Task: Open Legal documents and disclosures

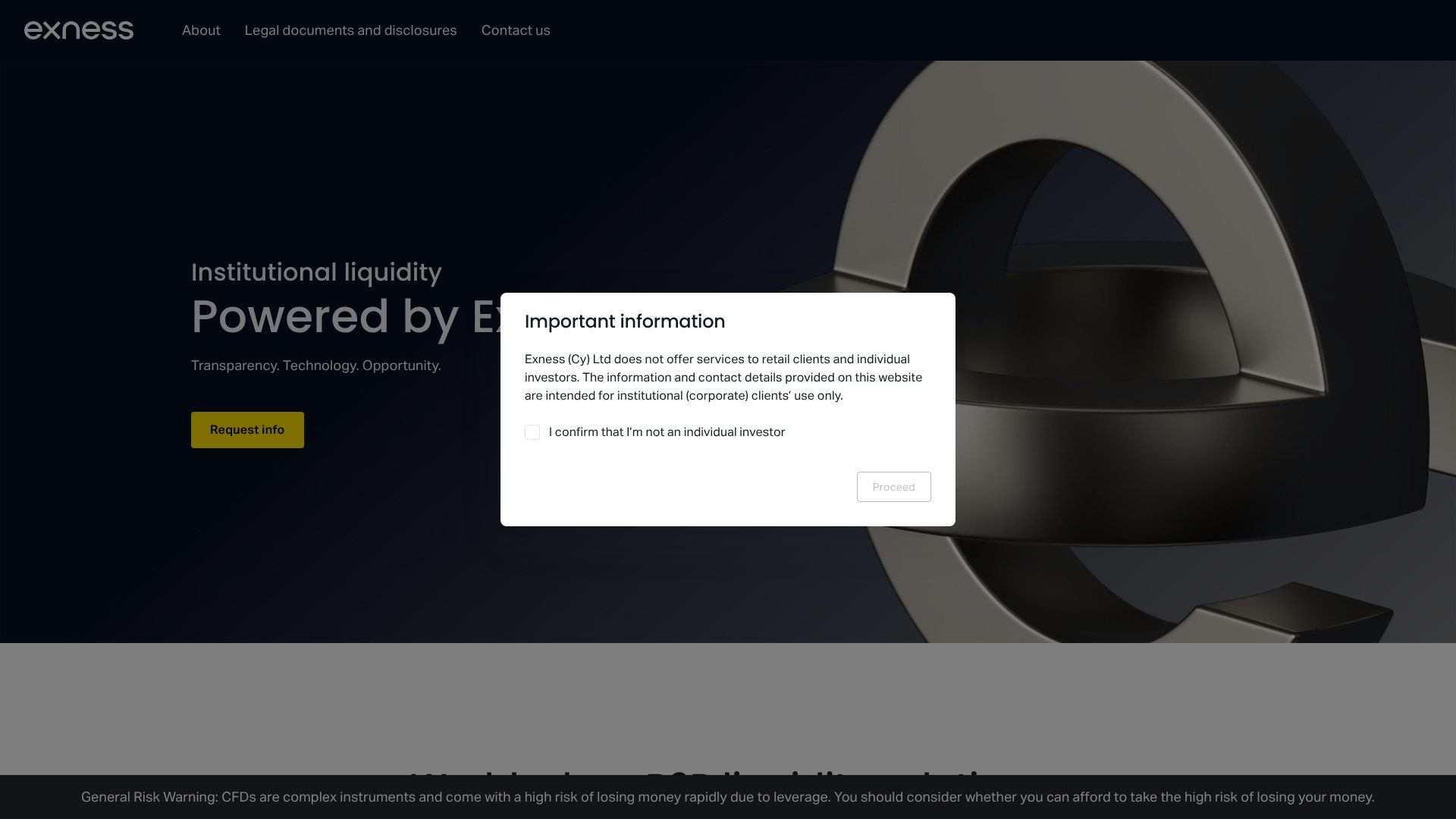Action: click(x=350, y=30)
